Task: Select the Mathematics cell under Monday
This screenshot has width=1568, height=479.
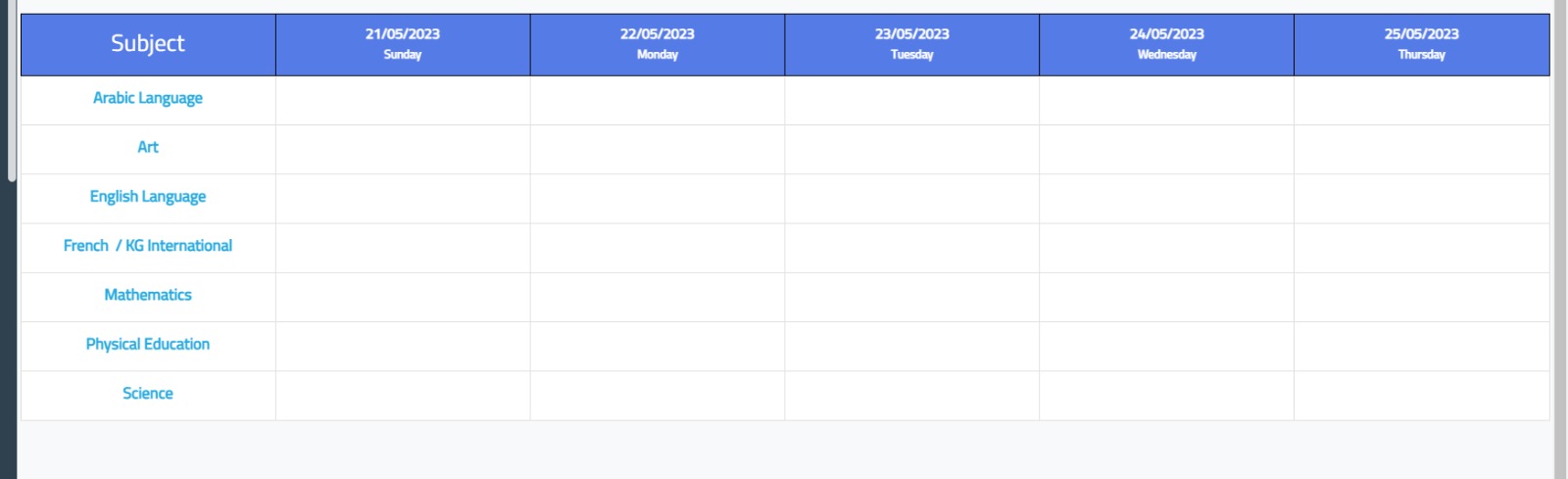Action: point(658,297)
